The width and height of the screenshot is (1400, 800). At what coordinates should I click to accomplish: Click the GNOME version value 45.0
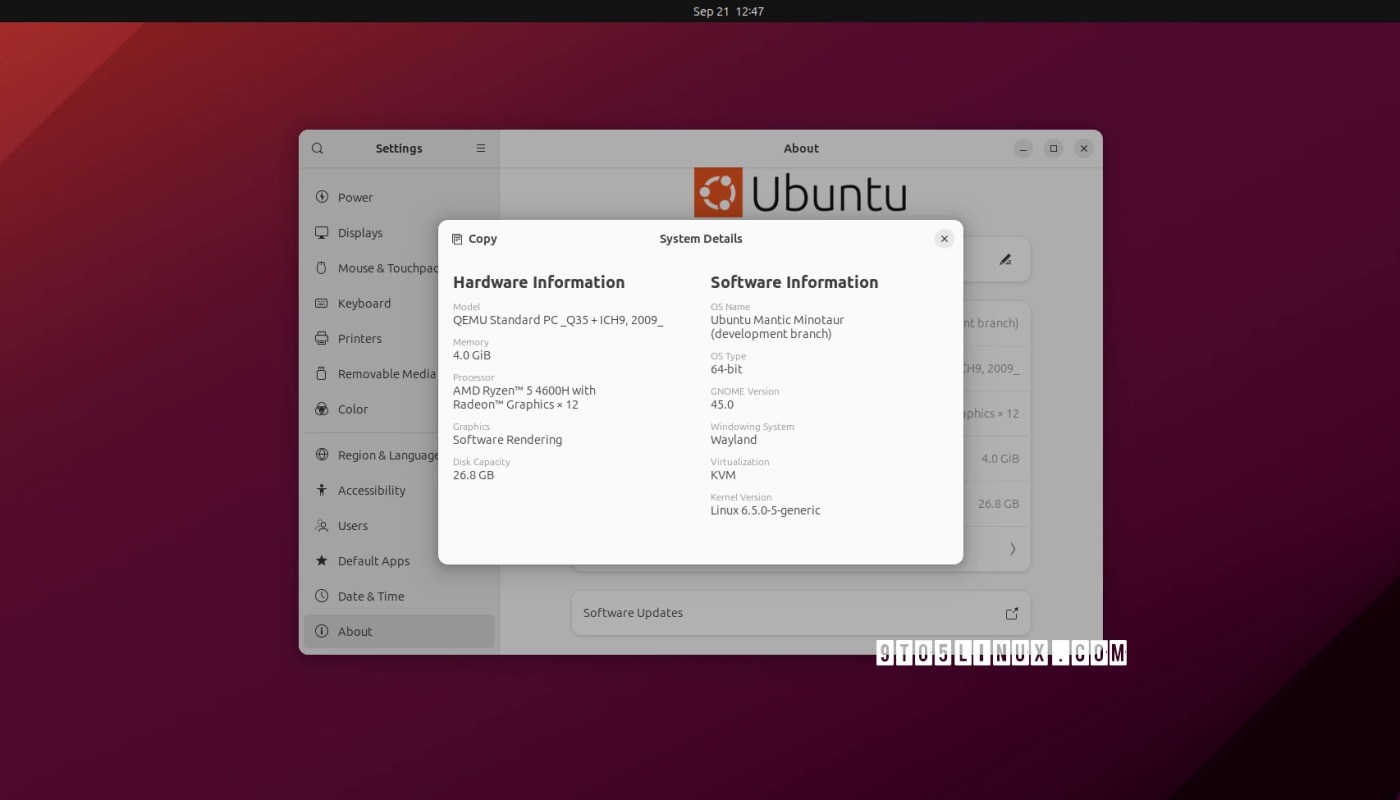tap(722, 405)
